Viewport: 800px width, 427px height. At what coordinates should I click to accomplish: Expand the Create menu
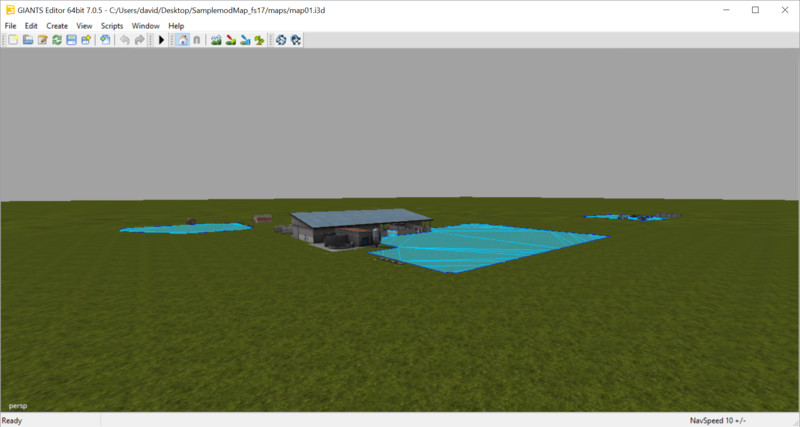57,25
